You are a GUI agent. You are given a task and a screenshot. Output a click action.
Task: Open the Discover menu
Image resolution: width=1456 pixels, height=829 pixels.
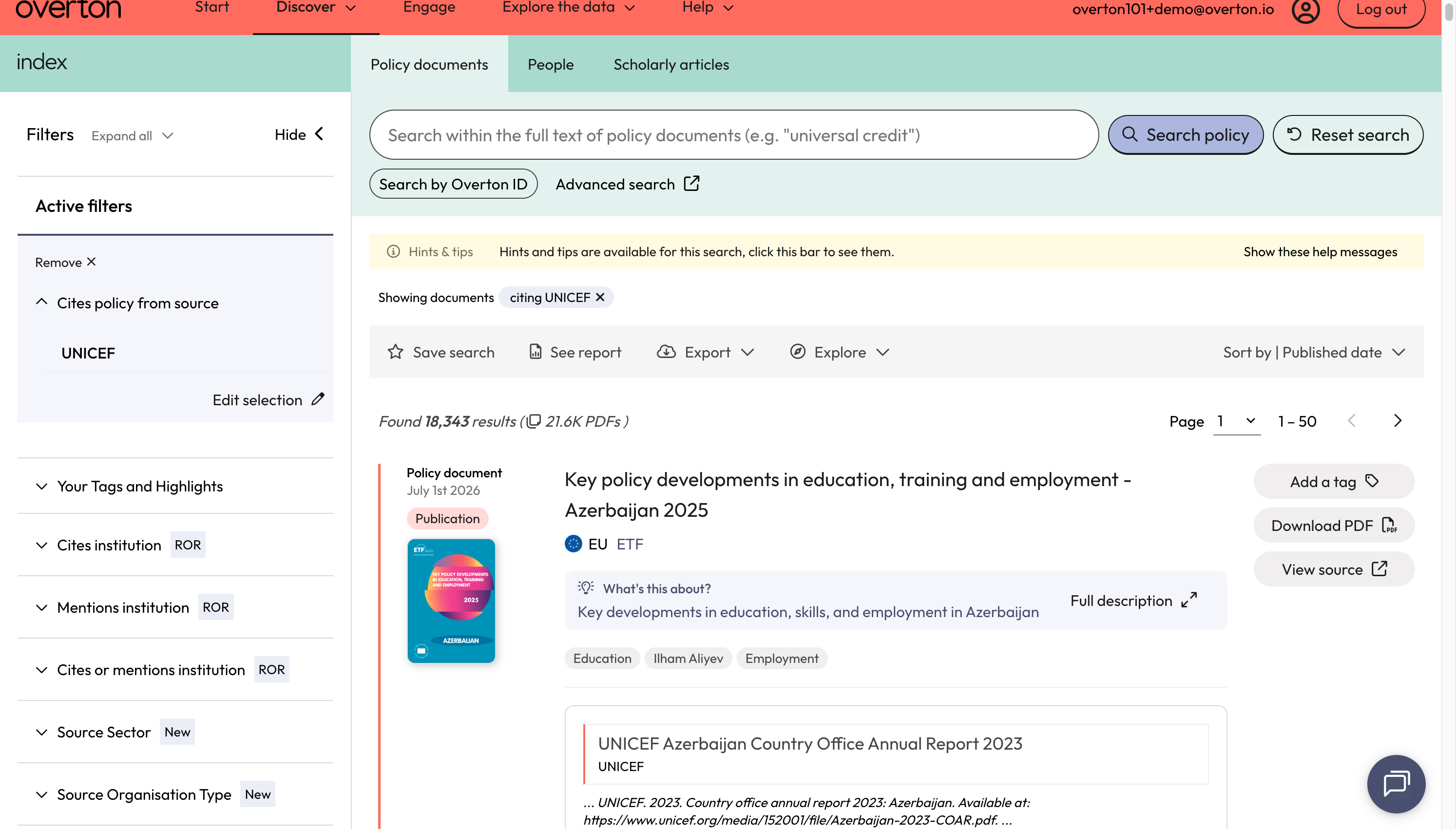[316, 8]
